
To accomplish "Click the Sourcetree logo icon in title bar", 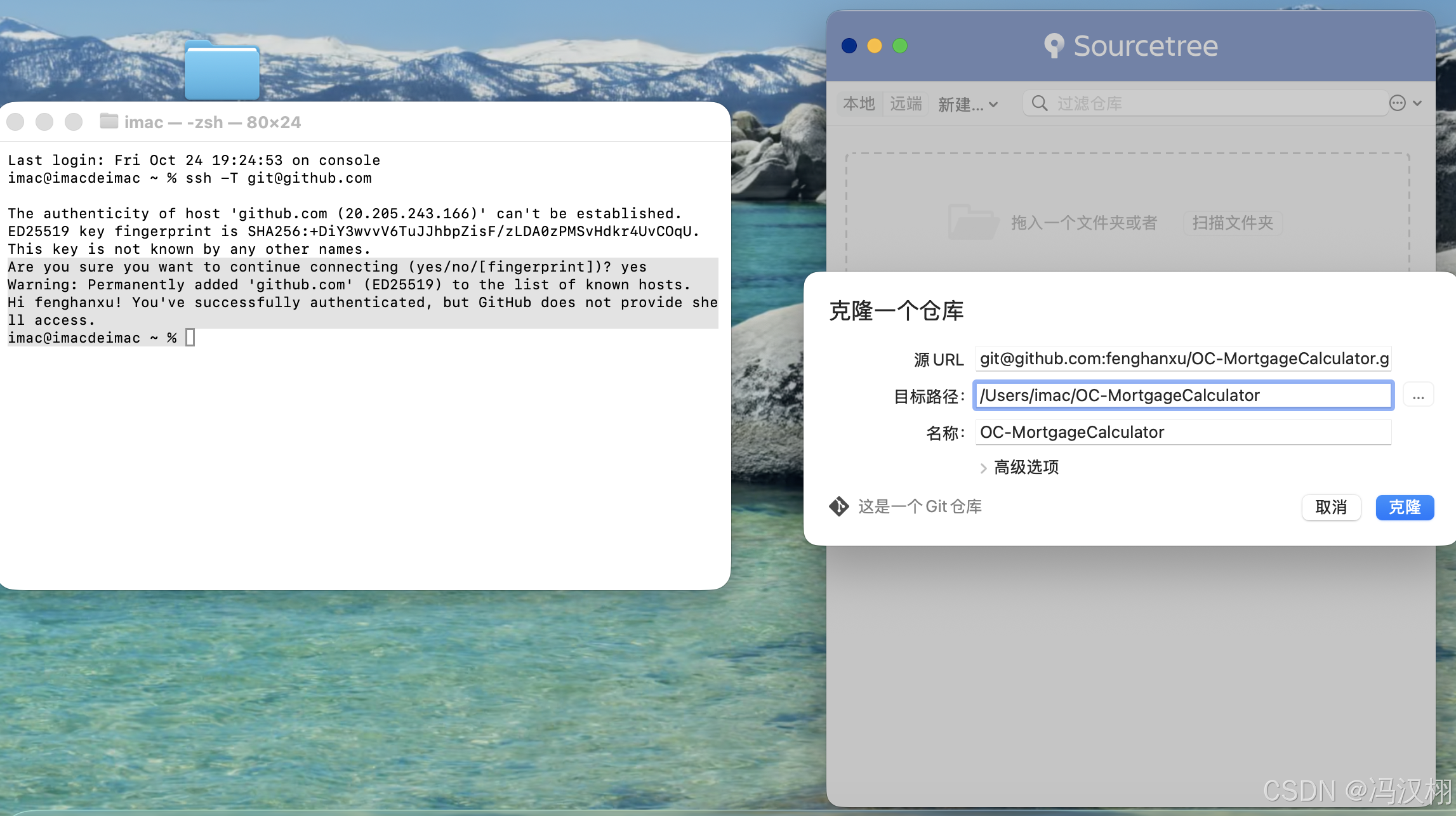I will [1054, 46].
